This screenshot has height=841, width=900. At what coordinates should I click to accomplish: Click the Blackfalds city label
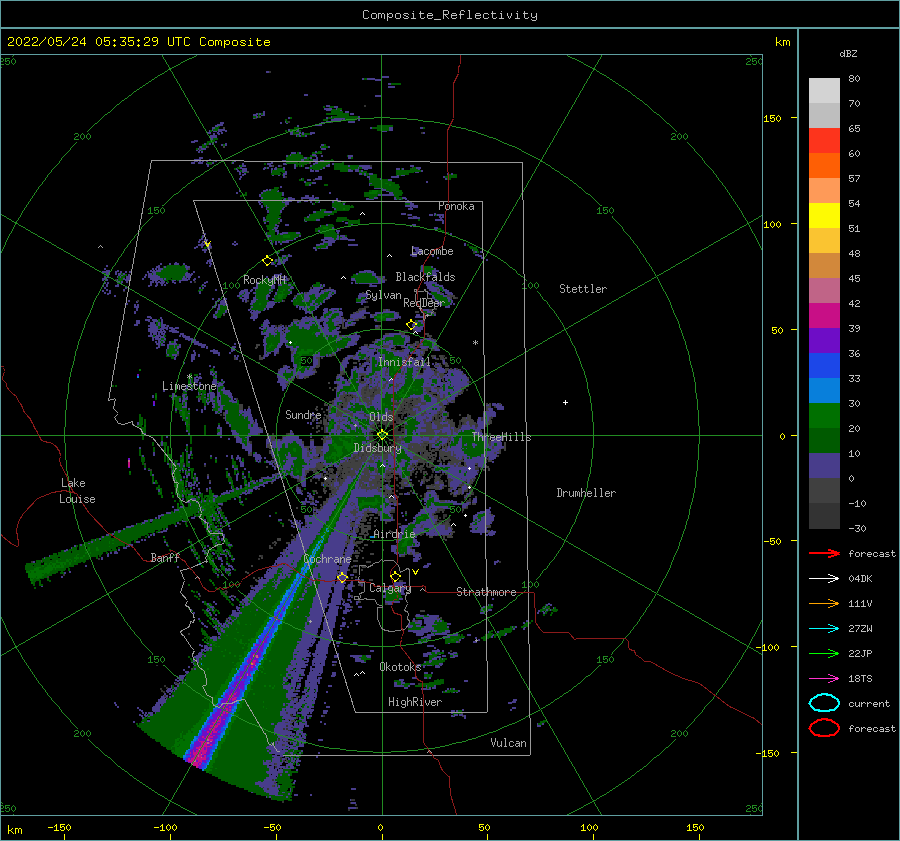(x=425, y=277)
